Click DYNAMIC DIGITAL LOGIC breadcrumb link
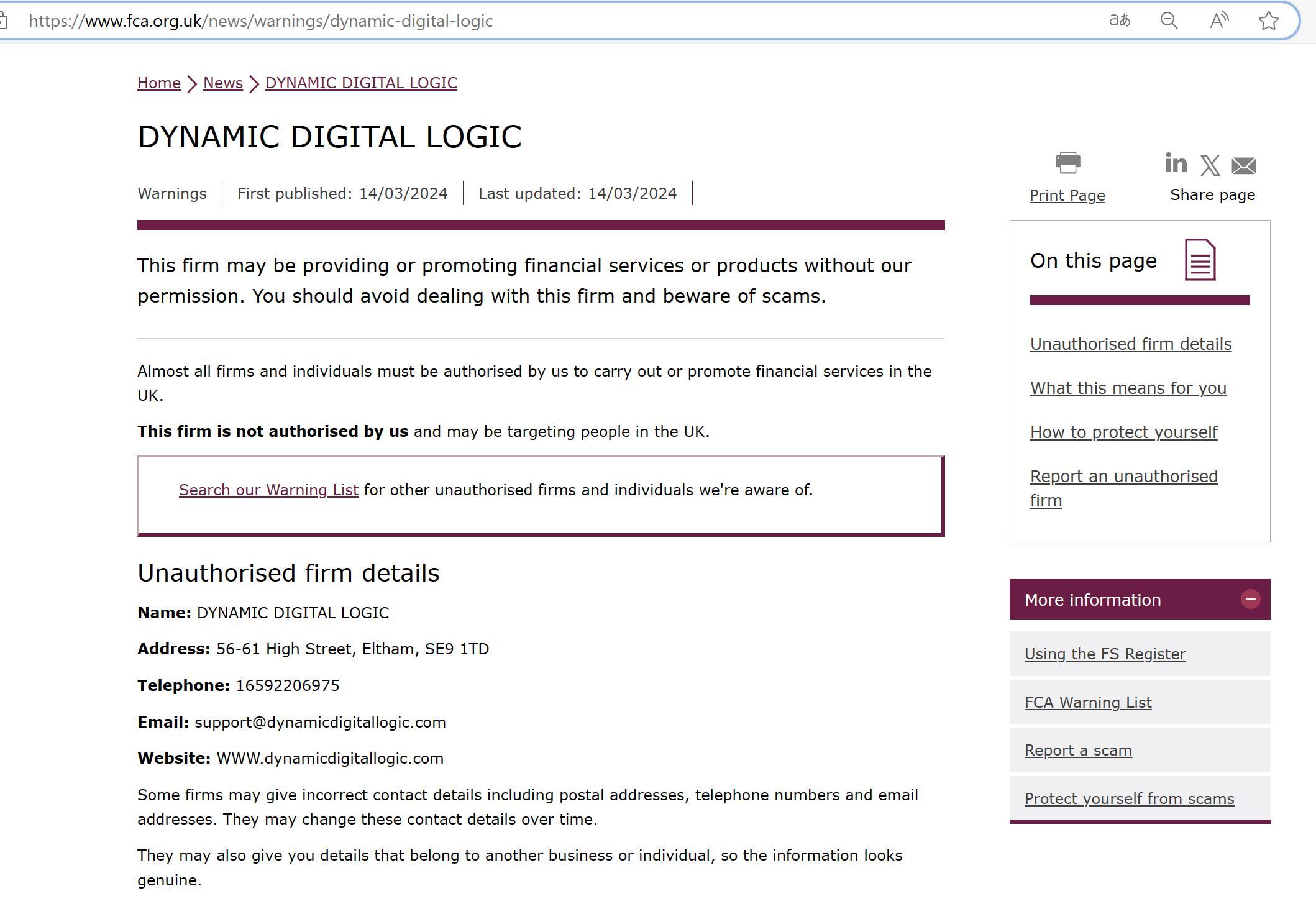Screen dimensions: 1316x919 tap(361, 83)
